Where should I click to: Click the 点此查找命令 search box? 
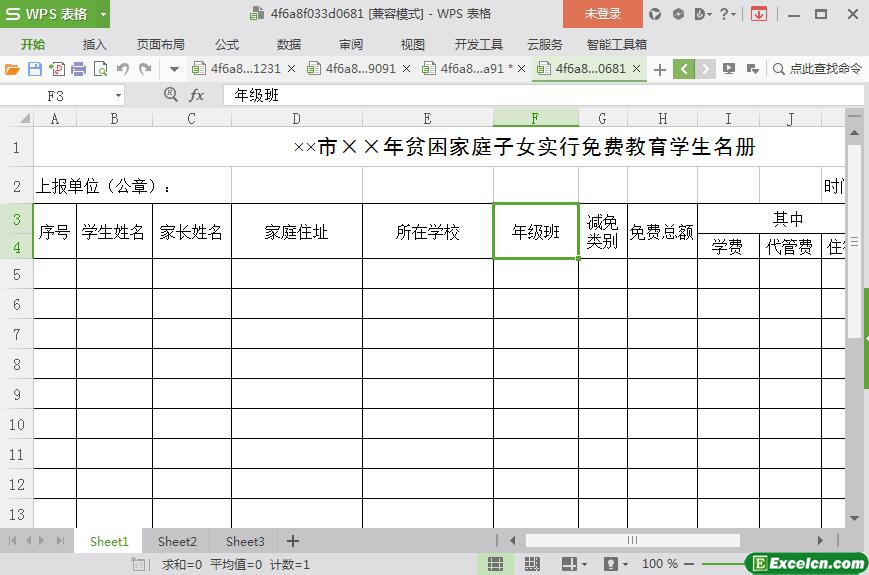point(818,69)
